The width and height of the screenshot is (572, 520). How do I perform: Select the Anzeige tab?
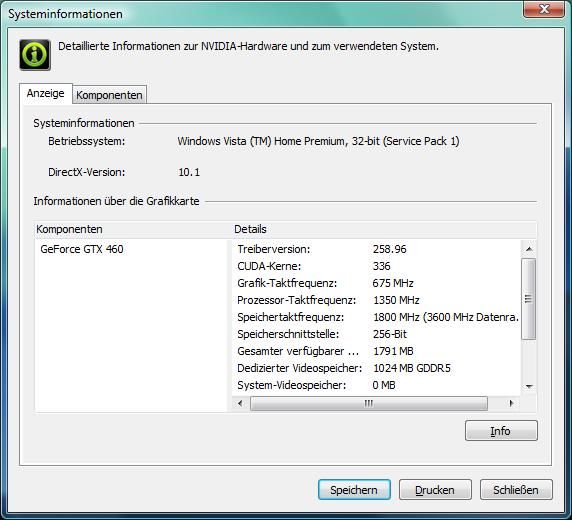coord(46,93)
